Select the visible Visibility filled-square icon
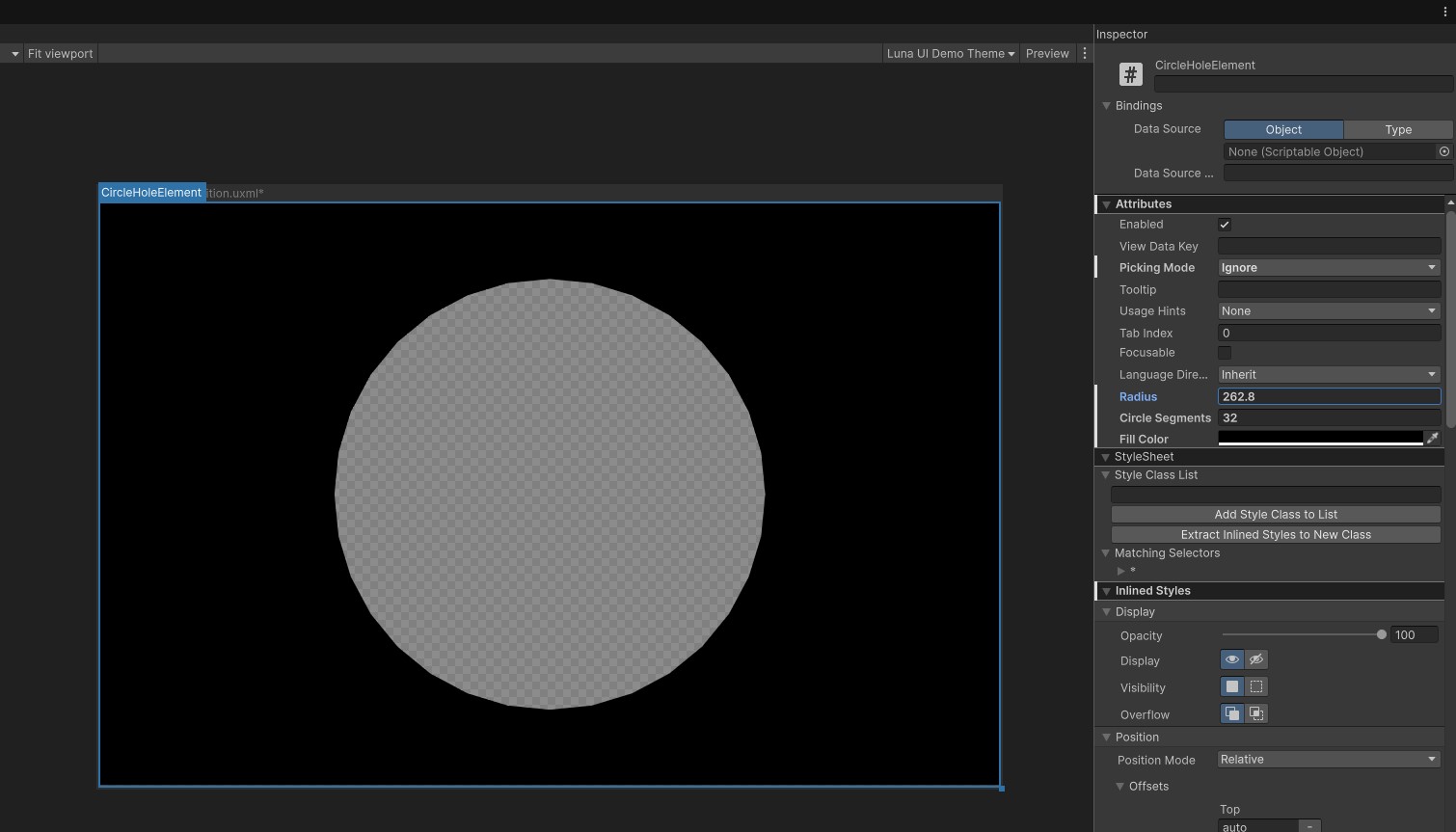Image resolution: width=1456 pixels, height=832 pixels. (1231, 686)
